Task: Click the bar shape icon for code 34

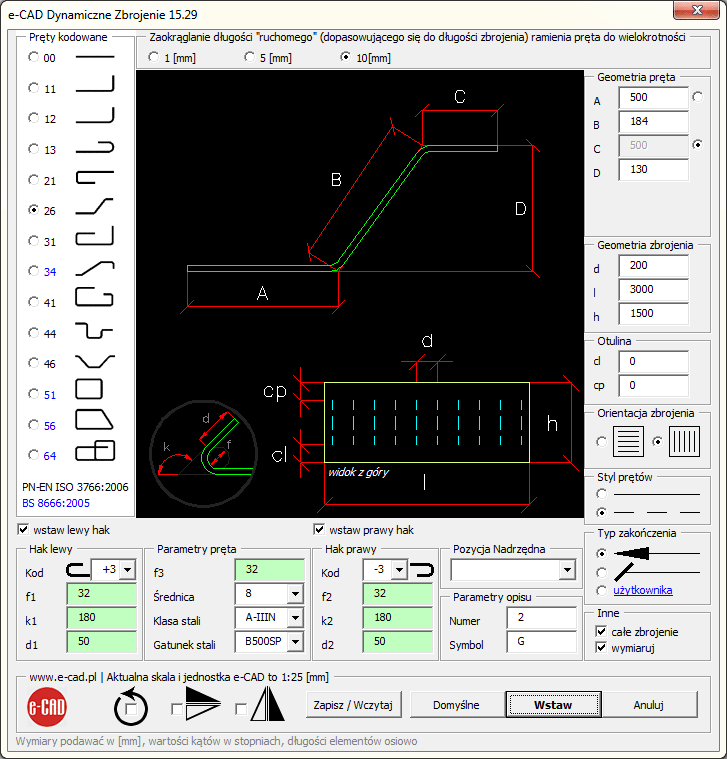Action: [95, 268]
